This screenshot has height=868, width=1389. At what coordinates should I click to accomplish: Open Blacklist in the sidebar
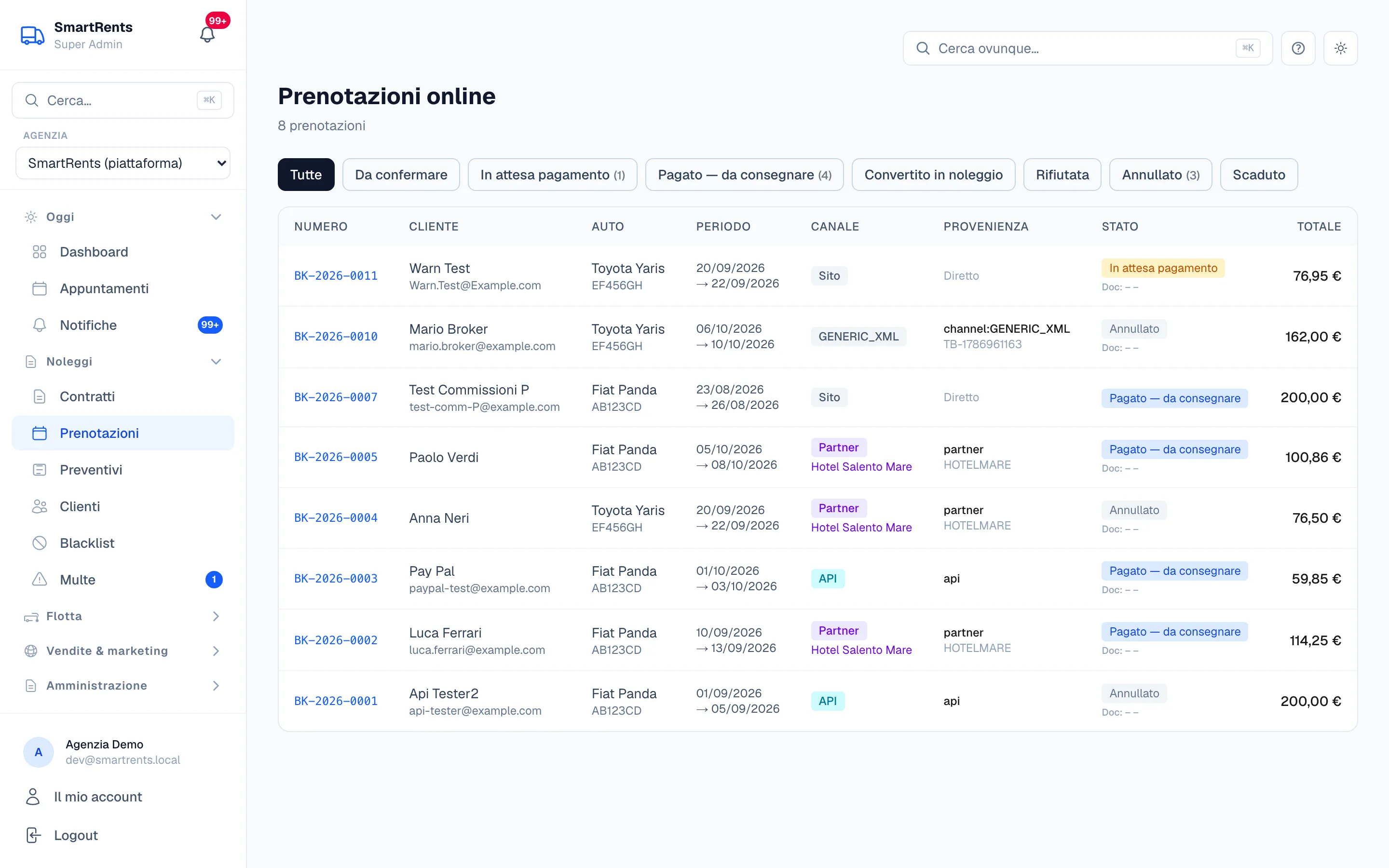(x=123, y=543)
